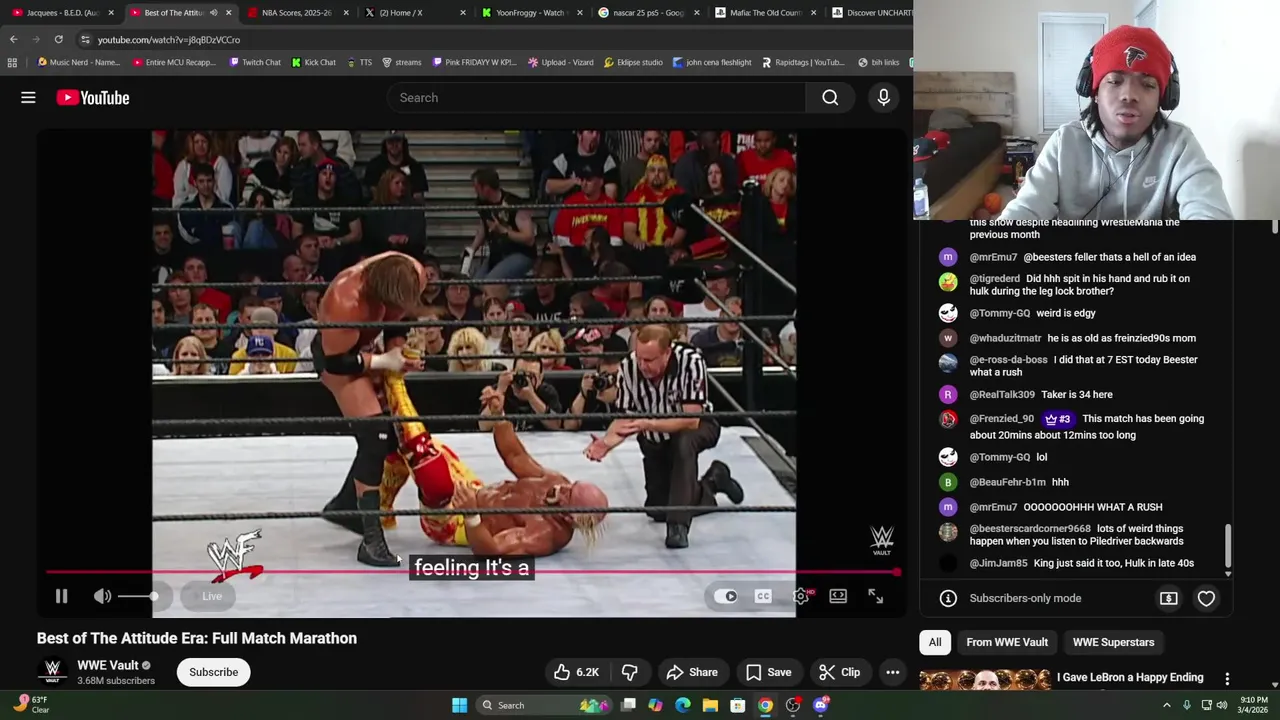Mute the tab via speaker icon

(213, 13)
